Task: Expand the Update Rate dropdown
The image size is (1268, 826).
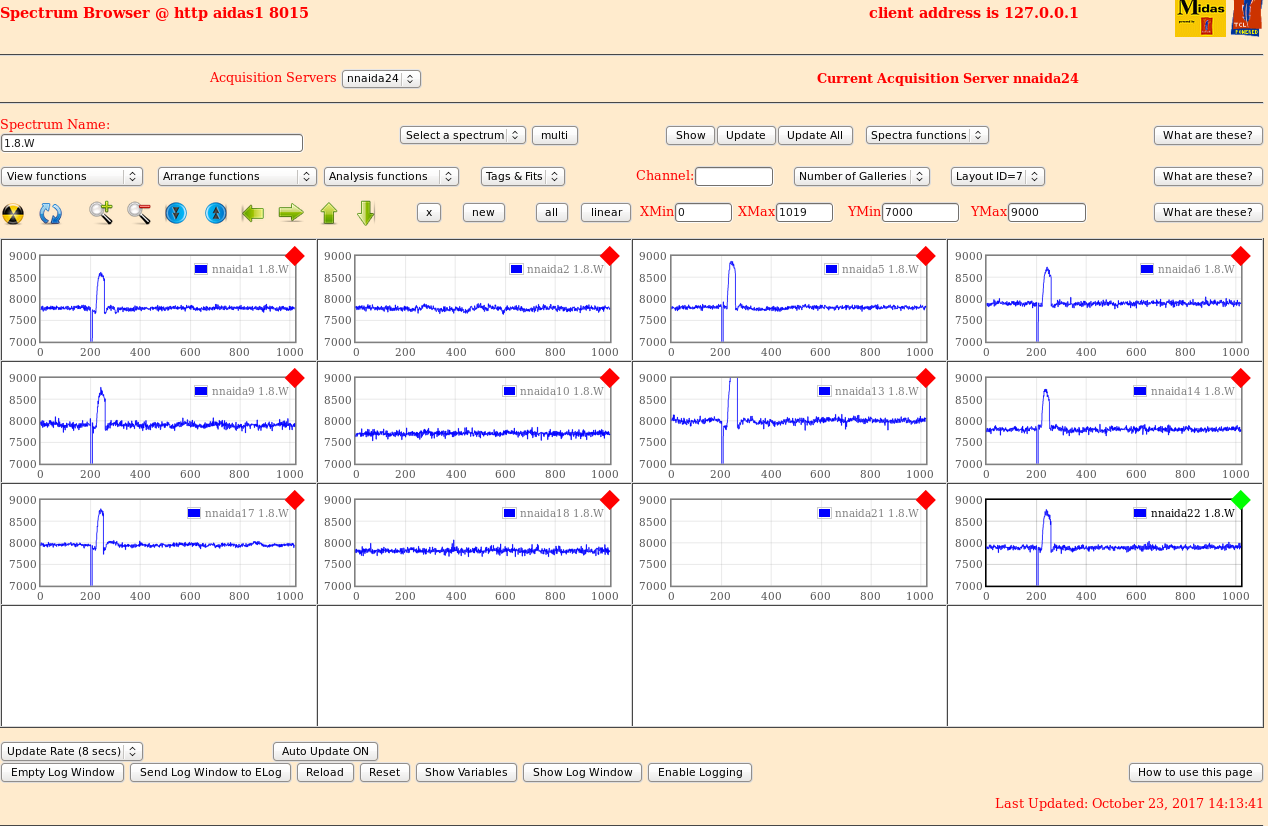Action: (72, 751)
